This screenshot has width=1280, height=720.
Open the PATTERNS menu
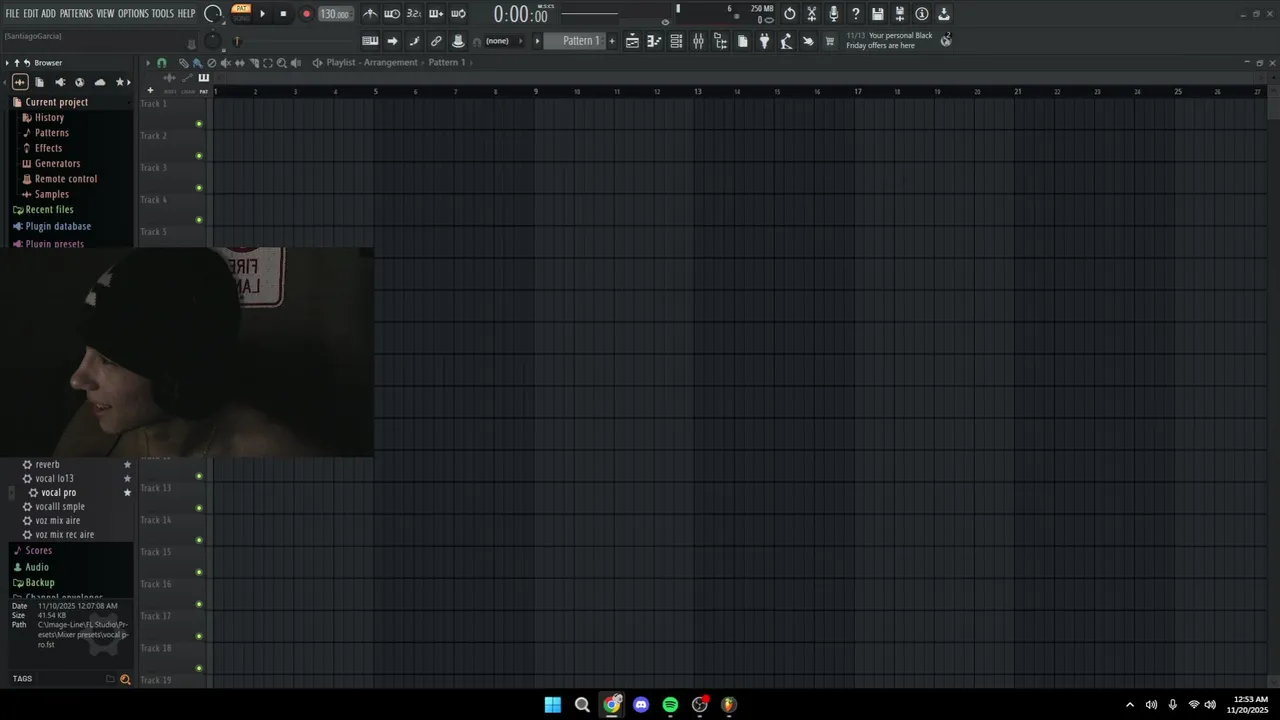click(x=76, y=14)
